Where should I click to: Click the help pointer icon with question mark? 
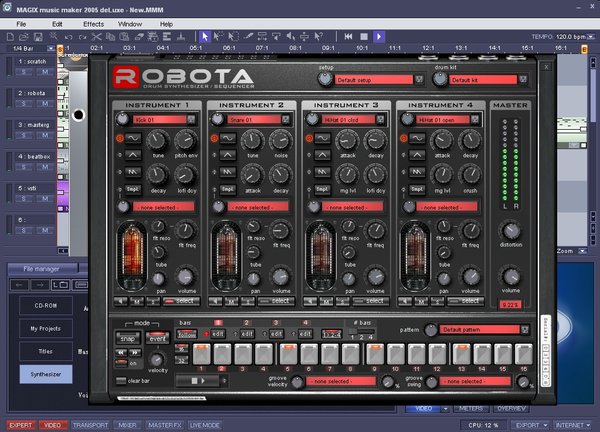click(x=318, y=37)
